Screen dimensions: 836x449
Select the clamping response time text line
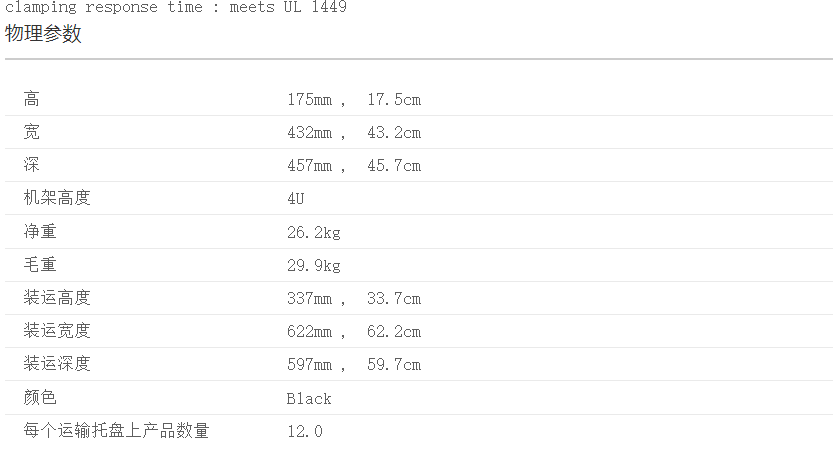(176, 7)
